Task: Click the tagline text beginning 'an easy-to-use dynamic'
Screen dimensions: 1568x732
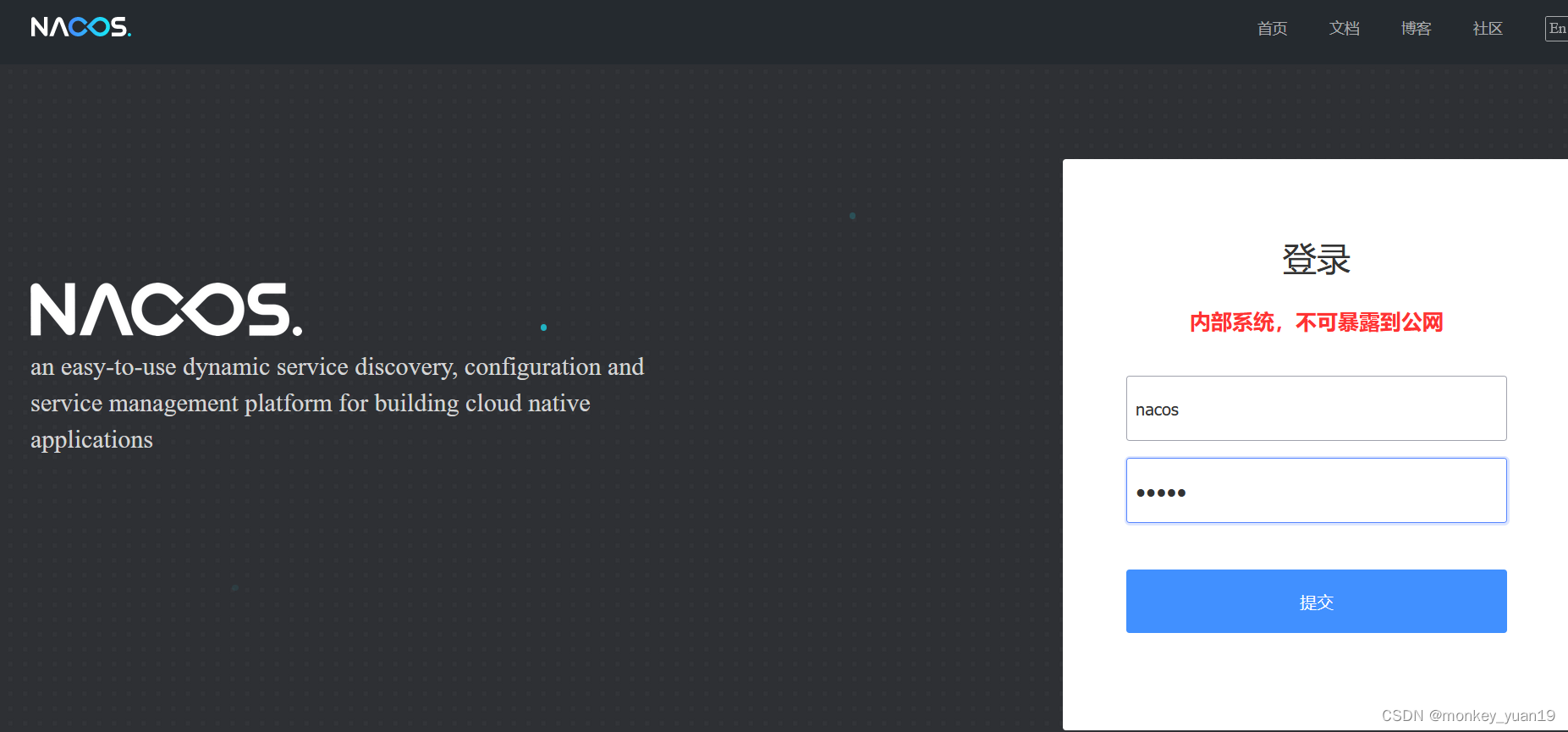Action: pyautogui.click(x=337, y=404)
